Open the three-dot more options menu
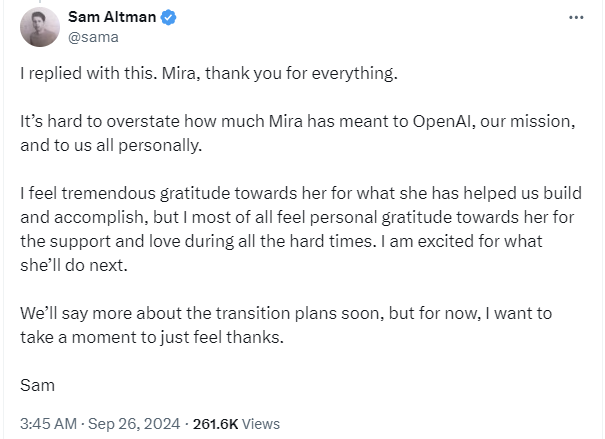The image size is (605, 439). click(576, 18)
